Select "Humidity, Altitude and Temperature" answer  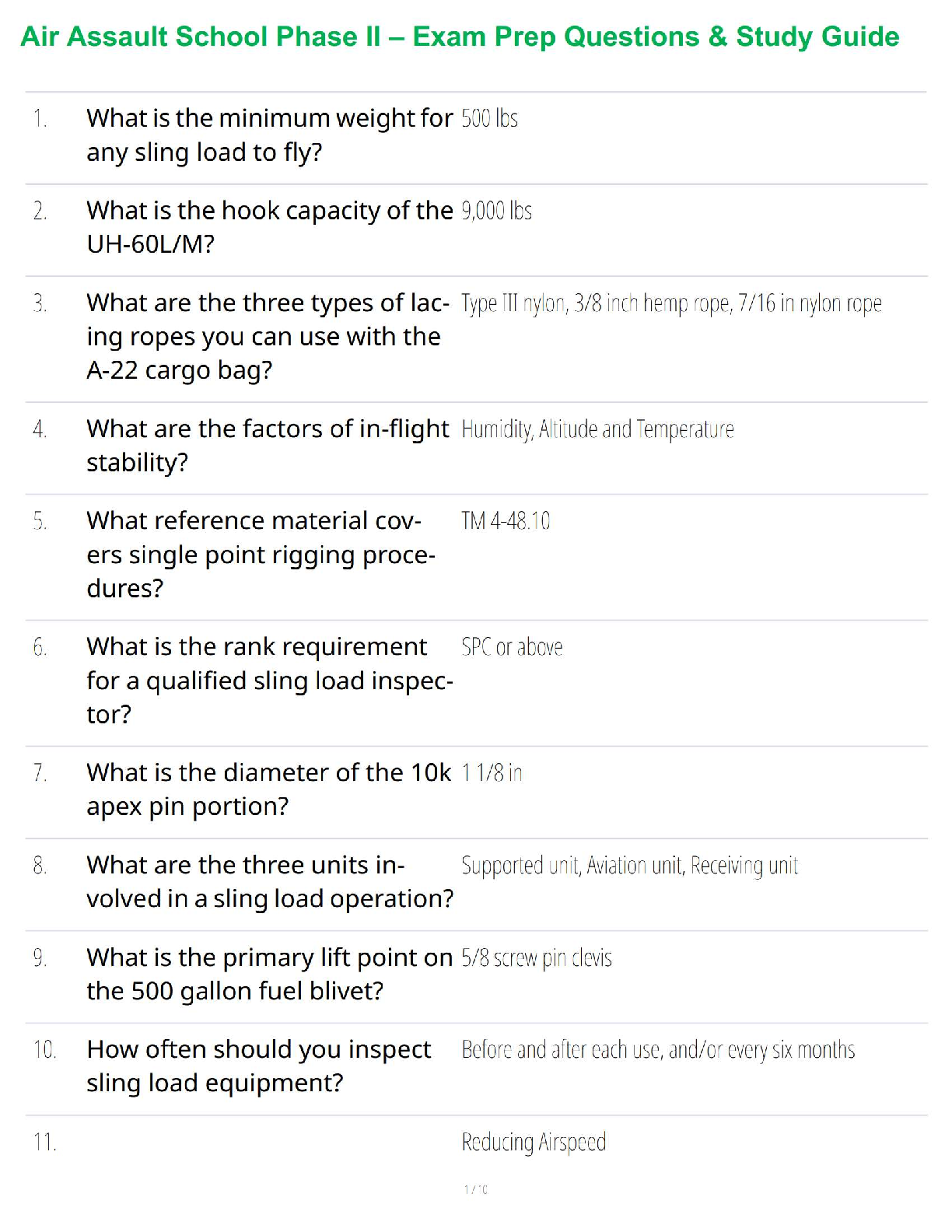[x=597, y=429]
